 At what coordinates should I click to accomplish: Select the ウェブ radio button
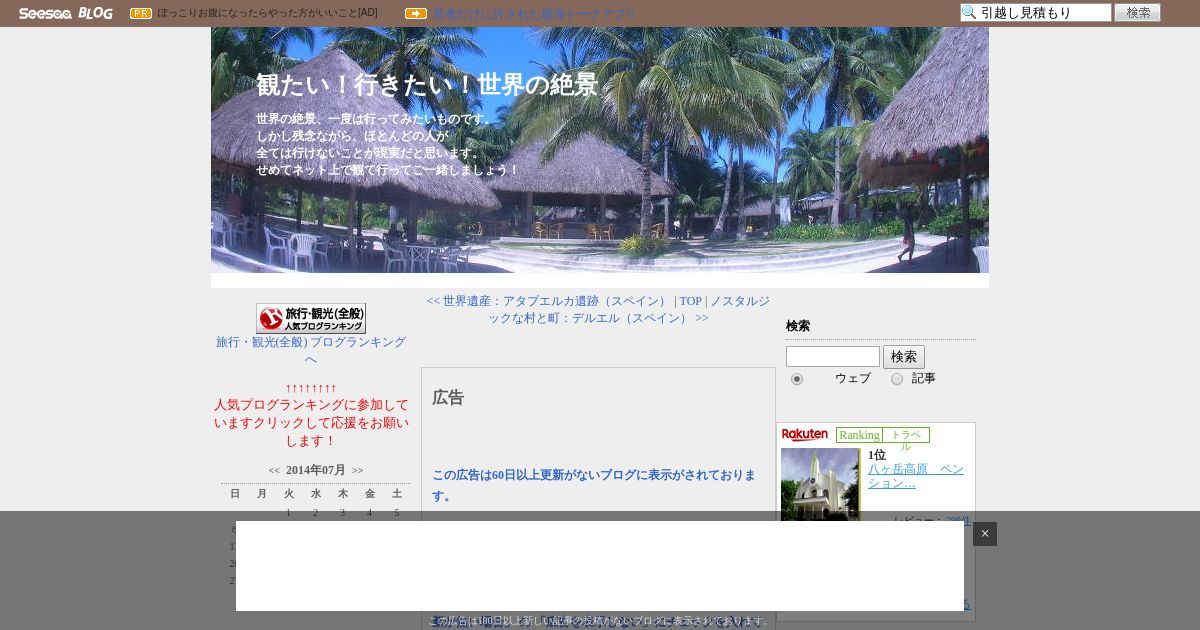[x=797, y=379]
